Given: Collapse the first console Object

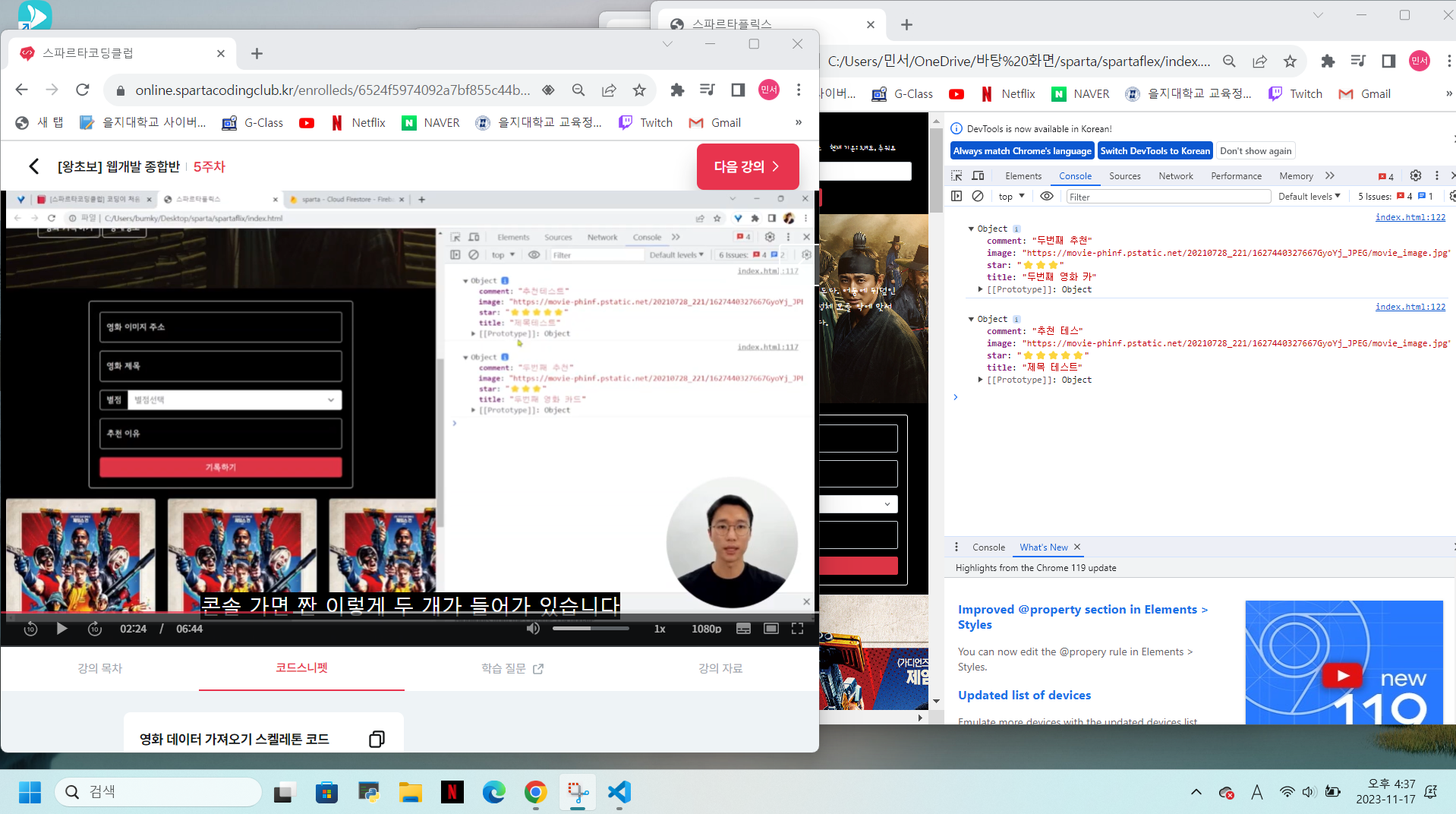Looking at the screenshot, I should 971,229.
